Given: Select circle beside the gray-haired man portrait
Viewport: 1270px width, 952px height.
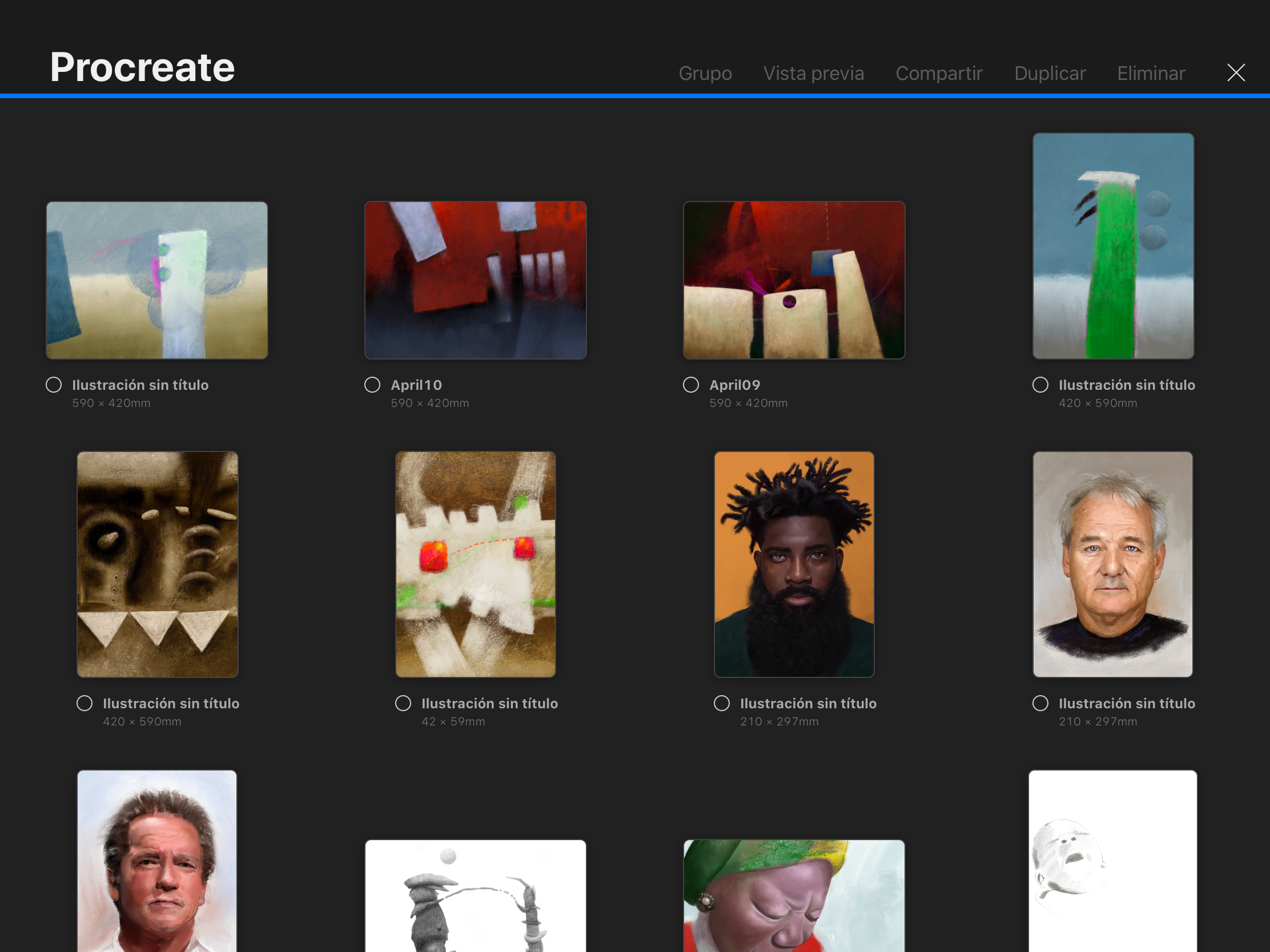Looking at the screenshot, I should [1040, 703].
